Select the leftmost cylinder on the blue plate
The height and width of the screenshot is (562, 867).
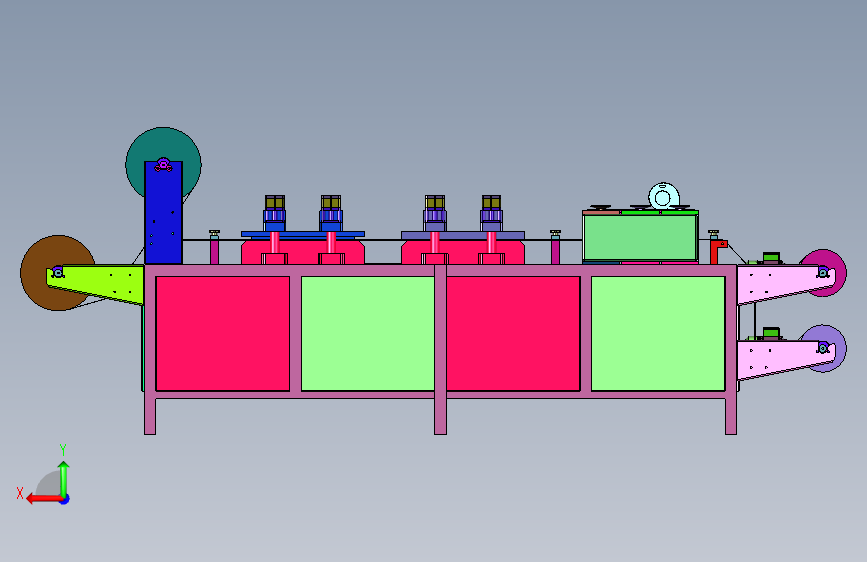[x=275, y=213]
